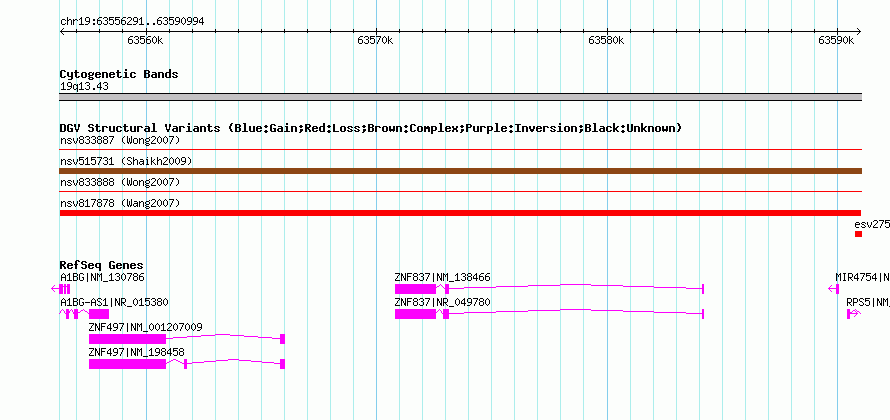Open gene label ZNF837|NM_138466
Image resolution: width=890 pixels, height=420 pixels.
pyautogui.click(x=443, y=278)
